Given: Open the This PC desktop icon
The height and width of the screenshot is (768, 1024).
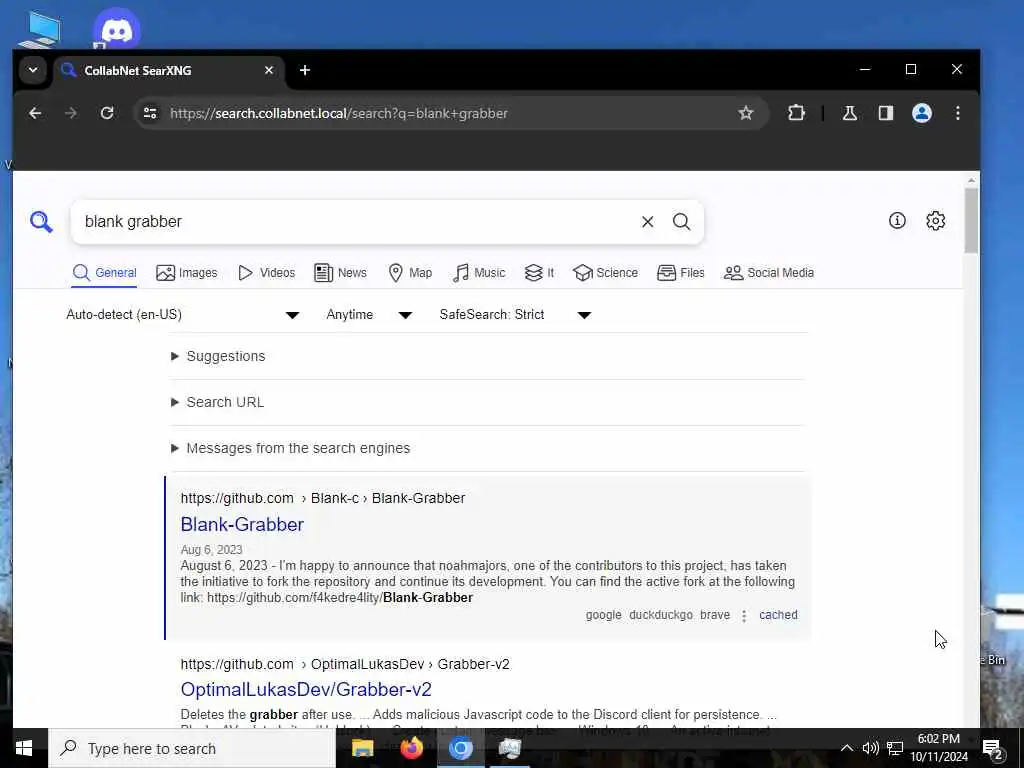Looking at the screenshot, I should coord(39,29).
